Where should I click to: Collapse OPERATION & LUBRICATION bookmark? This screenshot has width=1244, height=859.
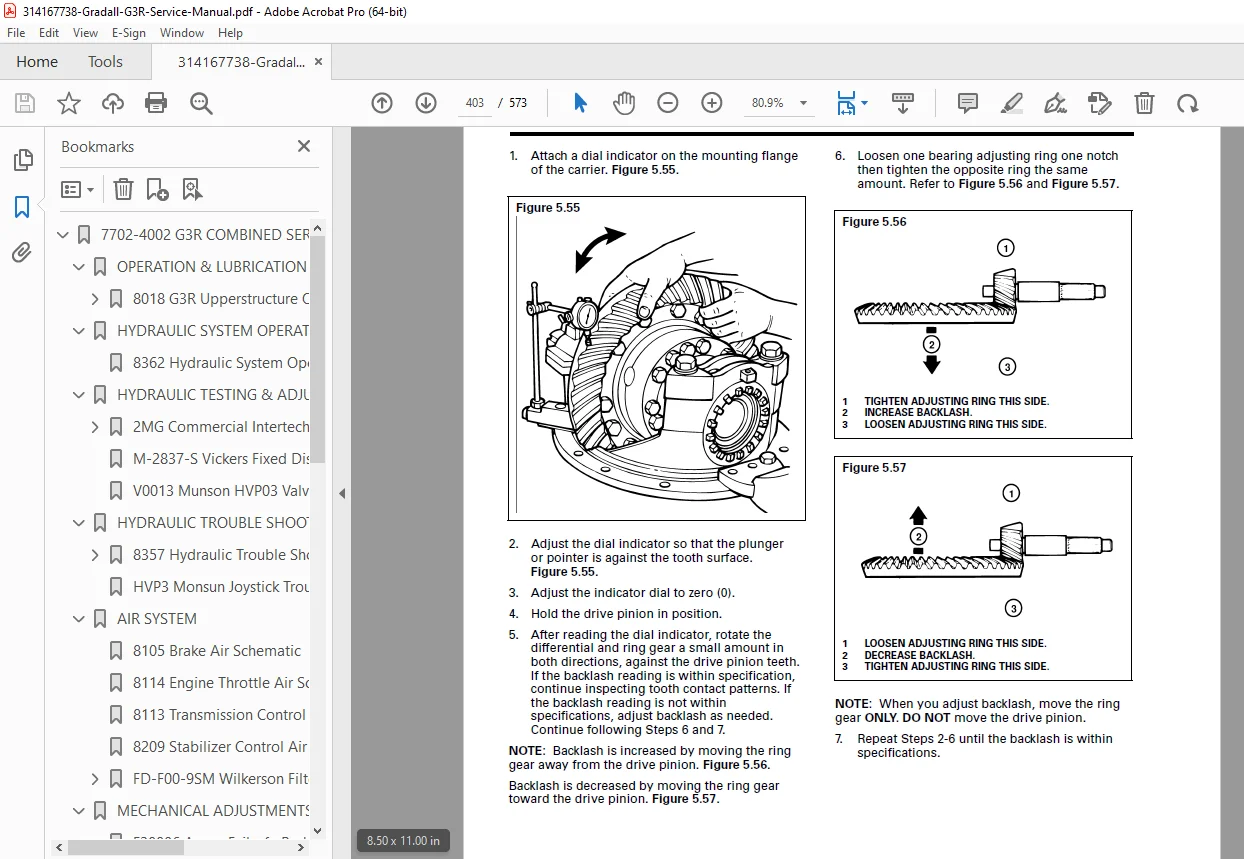(x=80, y=267)
